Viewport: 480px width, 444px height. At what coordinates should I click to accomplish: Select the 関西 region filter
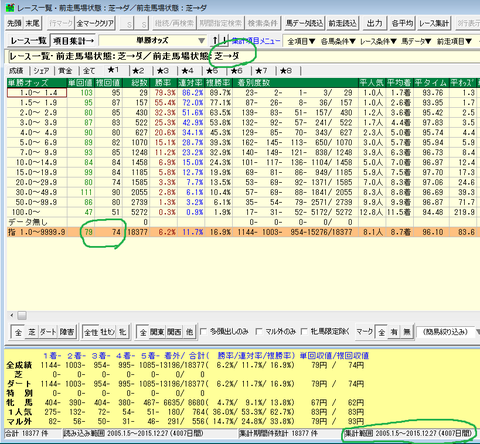[174, 332]
